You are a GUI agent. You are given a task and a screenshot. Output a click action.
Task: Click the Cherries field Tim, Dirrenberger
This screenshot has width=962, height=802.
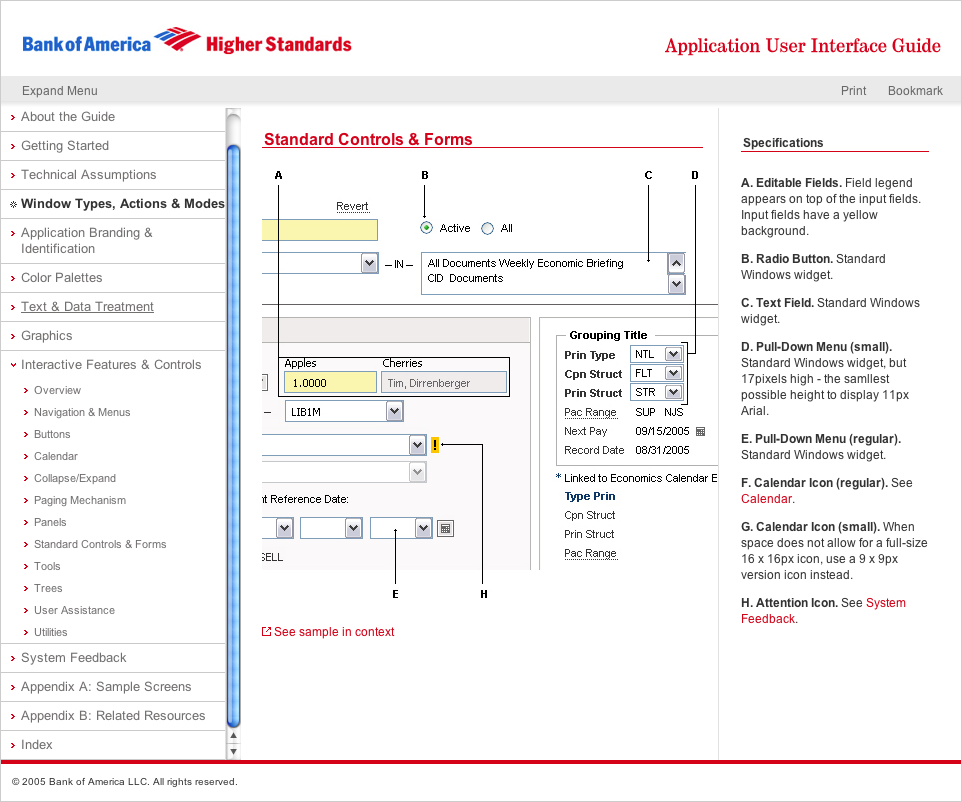coord(444,382)
